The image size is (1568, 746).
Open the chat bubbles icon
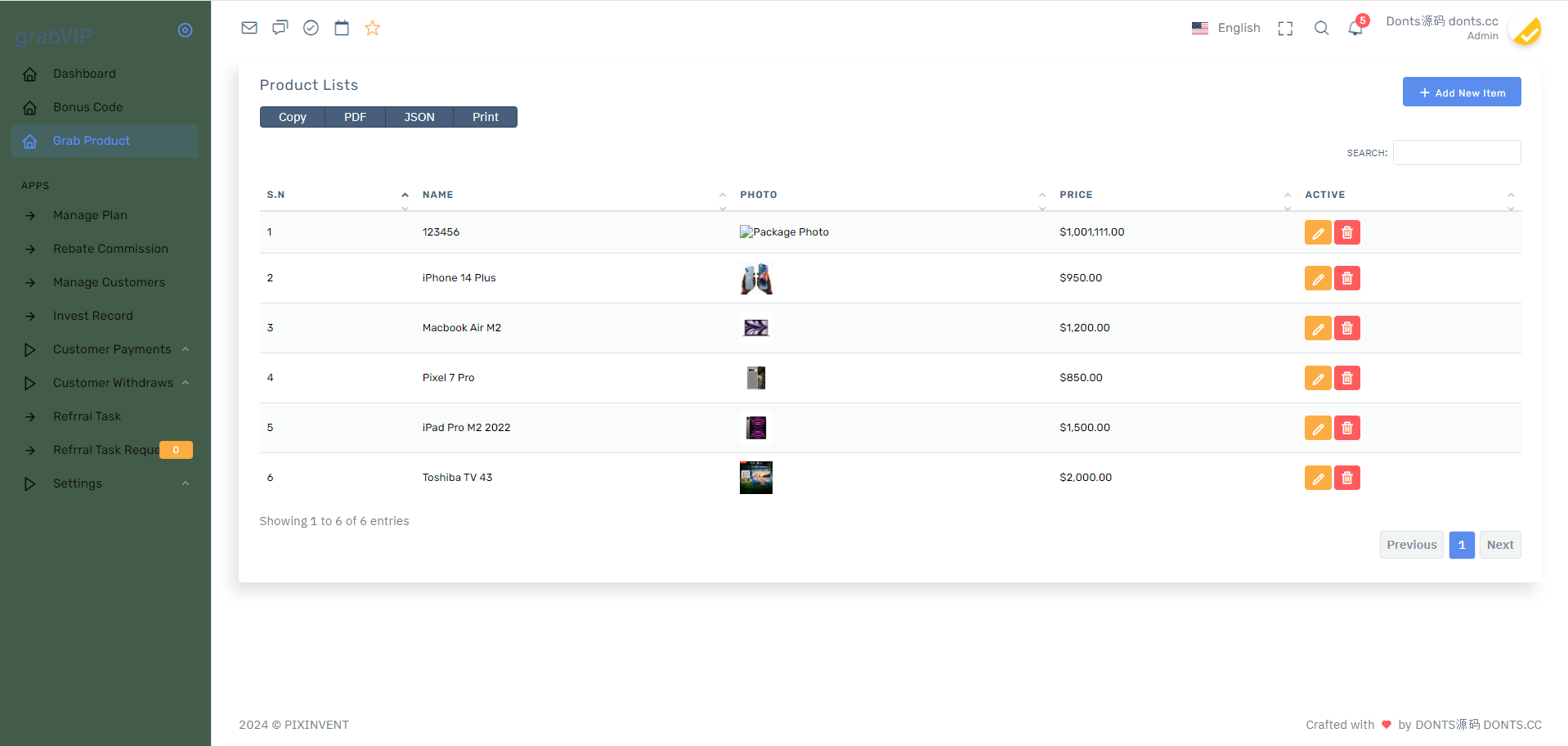click(280, 28)
